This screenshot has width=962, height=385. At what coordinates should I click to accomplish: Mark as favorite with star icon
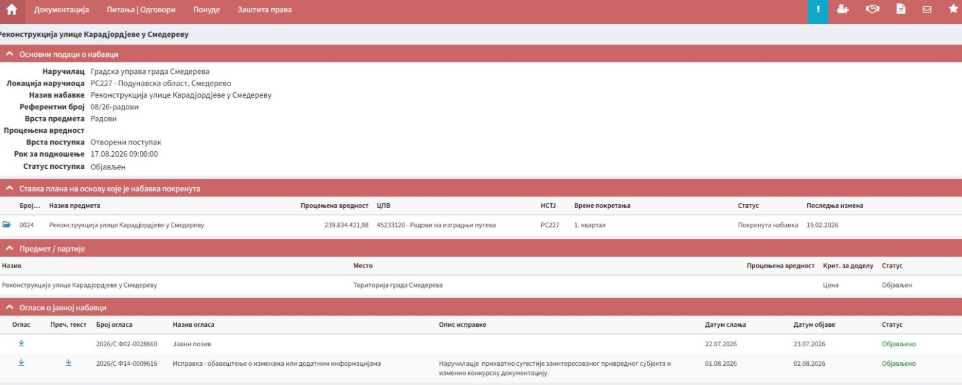[953, 10]
